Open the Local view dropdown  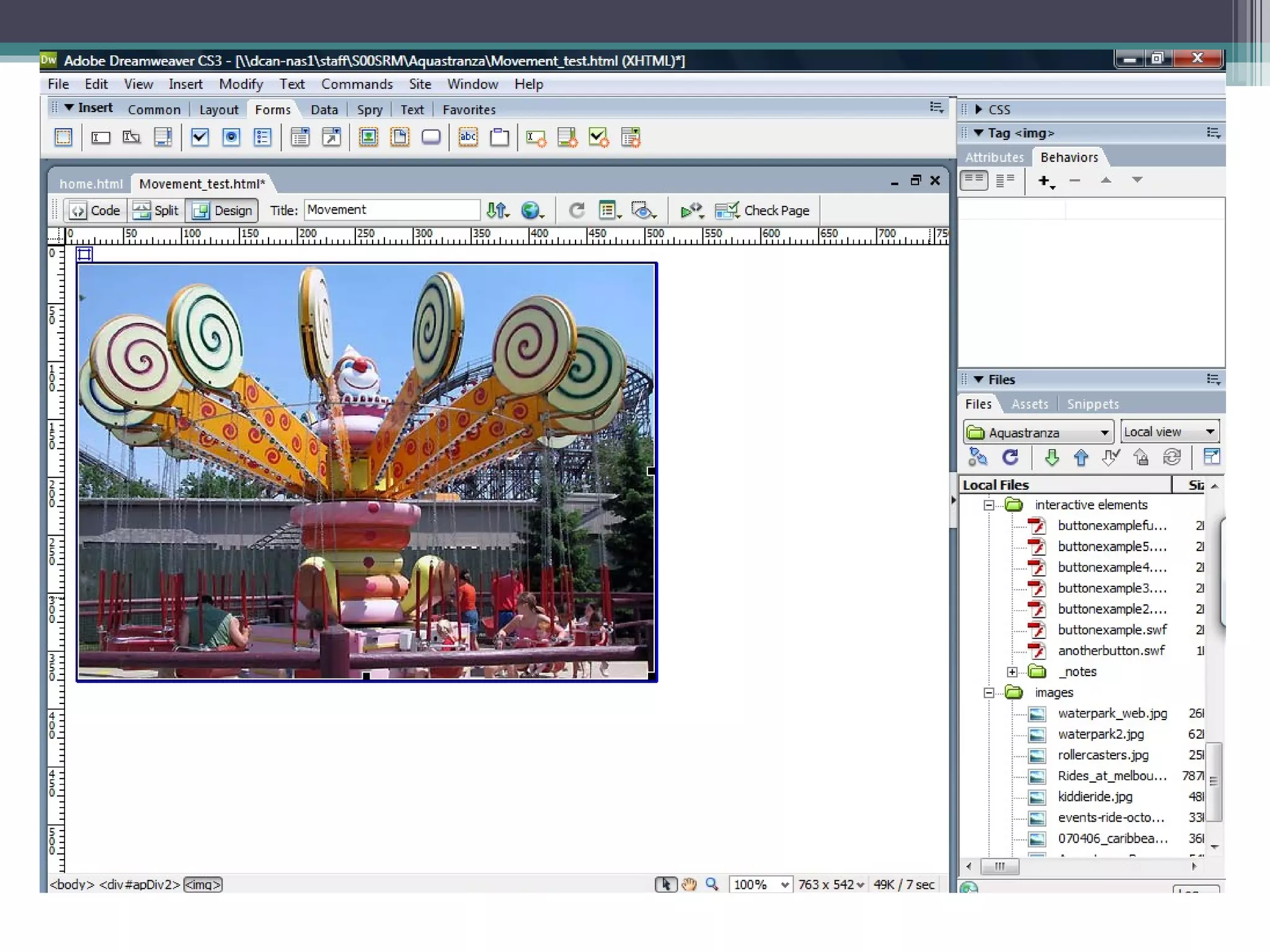(x=1169, y=432)
